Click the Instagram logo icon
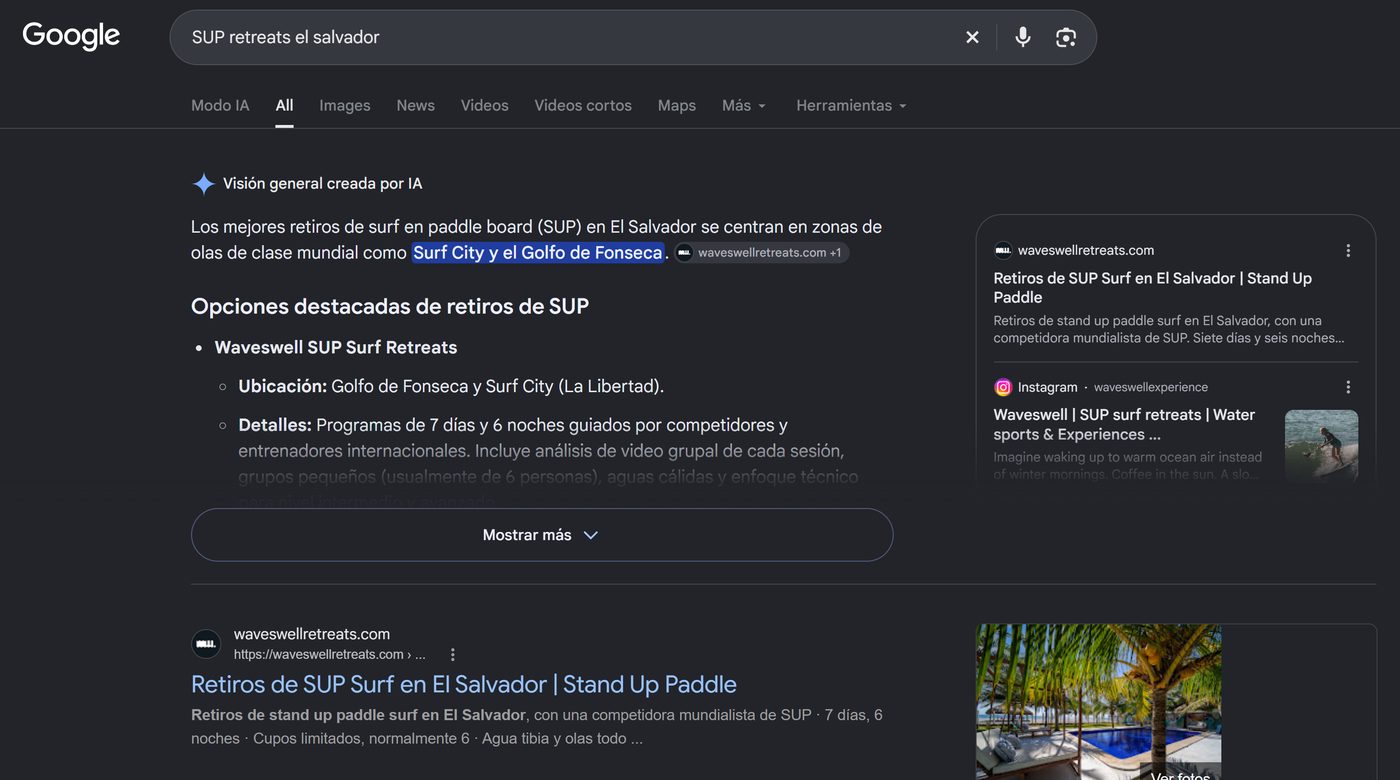This screenshot has height=780, width=1400. 1003,387
